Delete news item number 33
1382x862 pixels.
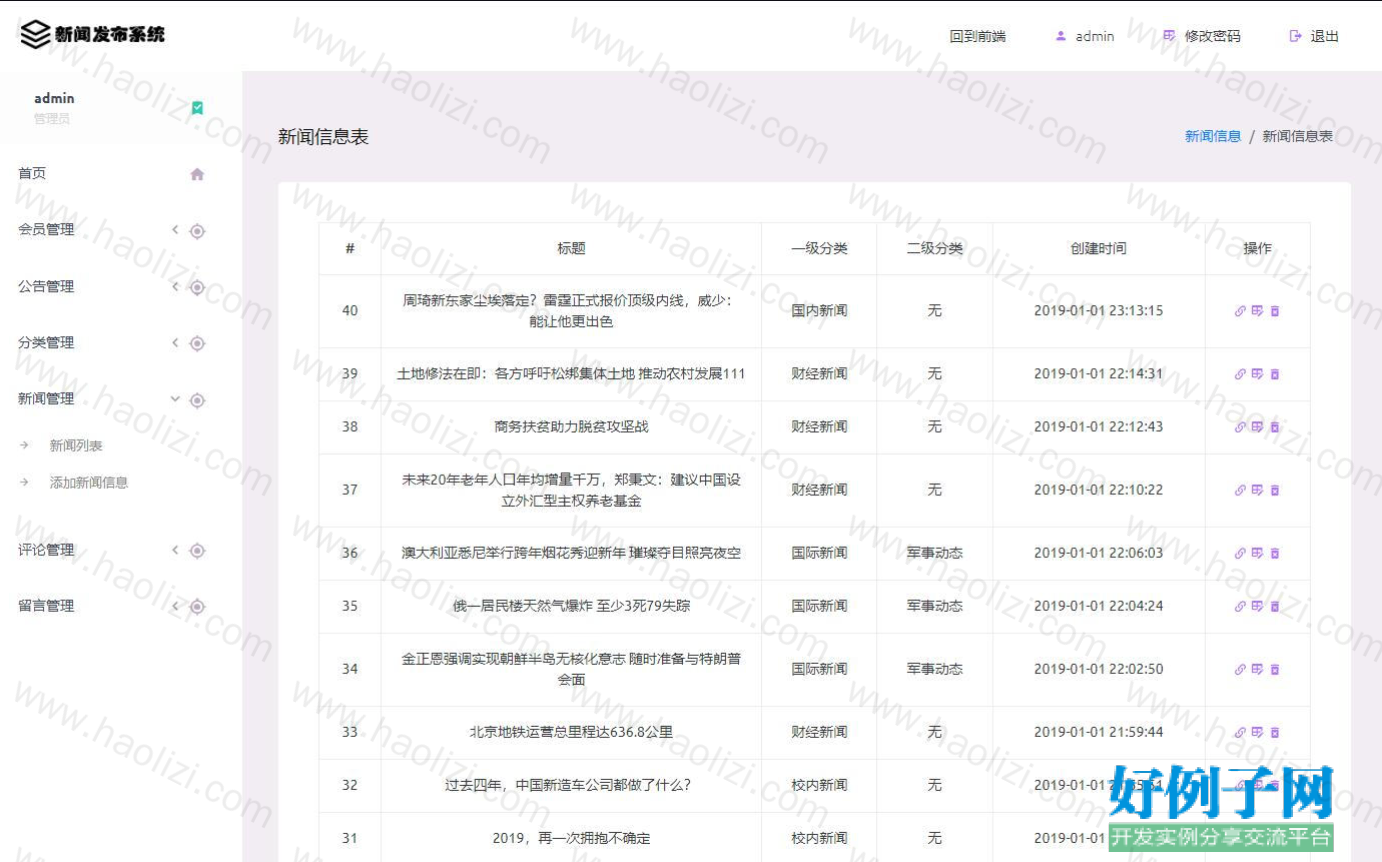(x=1275, y=732)
